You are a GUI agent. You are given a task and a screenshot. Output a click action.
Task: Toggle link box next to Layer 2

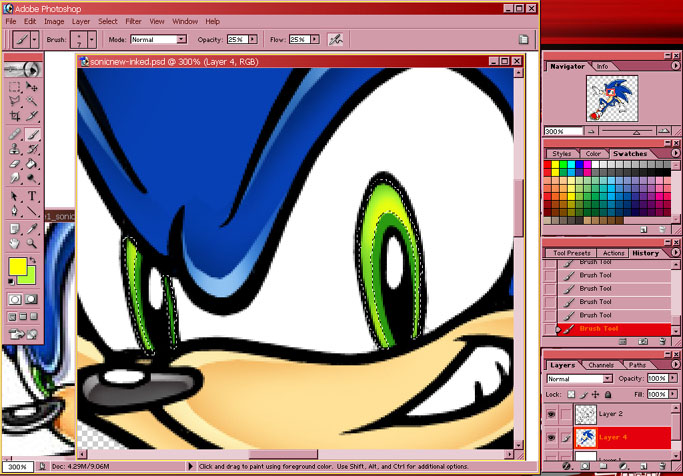coord(565,414)
